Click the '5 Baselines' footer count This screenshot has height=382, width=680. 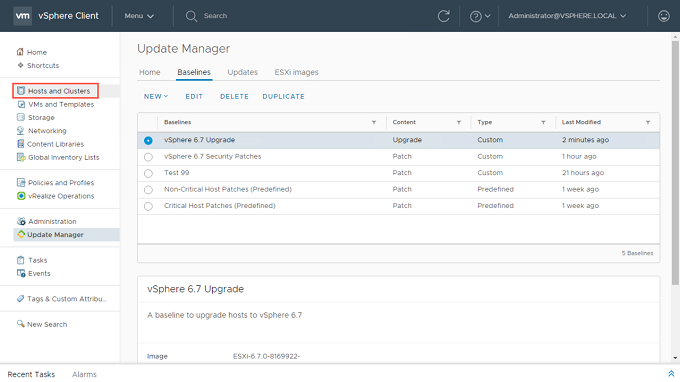click(x=638, y=253)
